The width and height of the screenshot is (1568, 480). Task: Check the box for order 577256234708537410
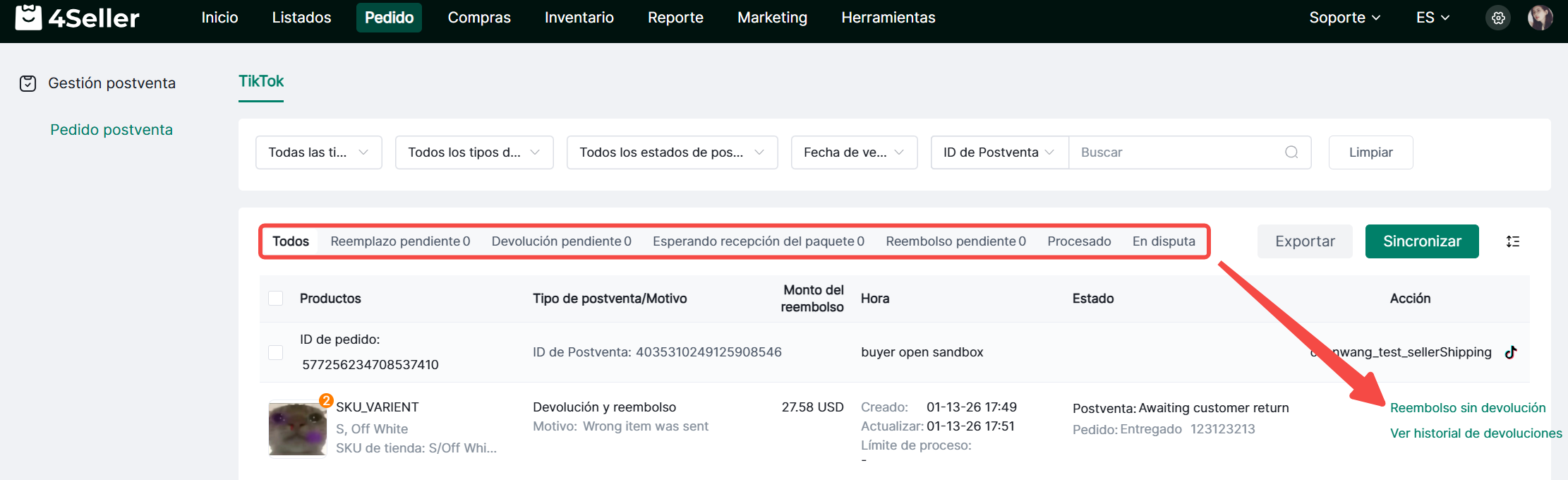click(x=276, y=352)
